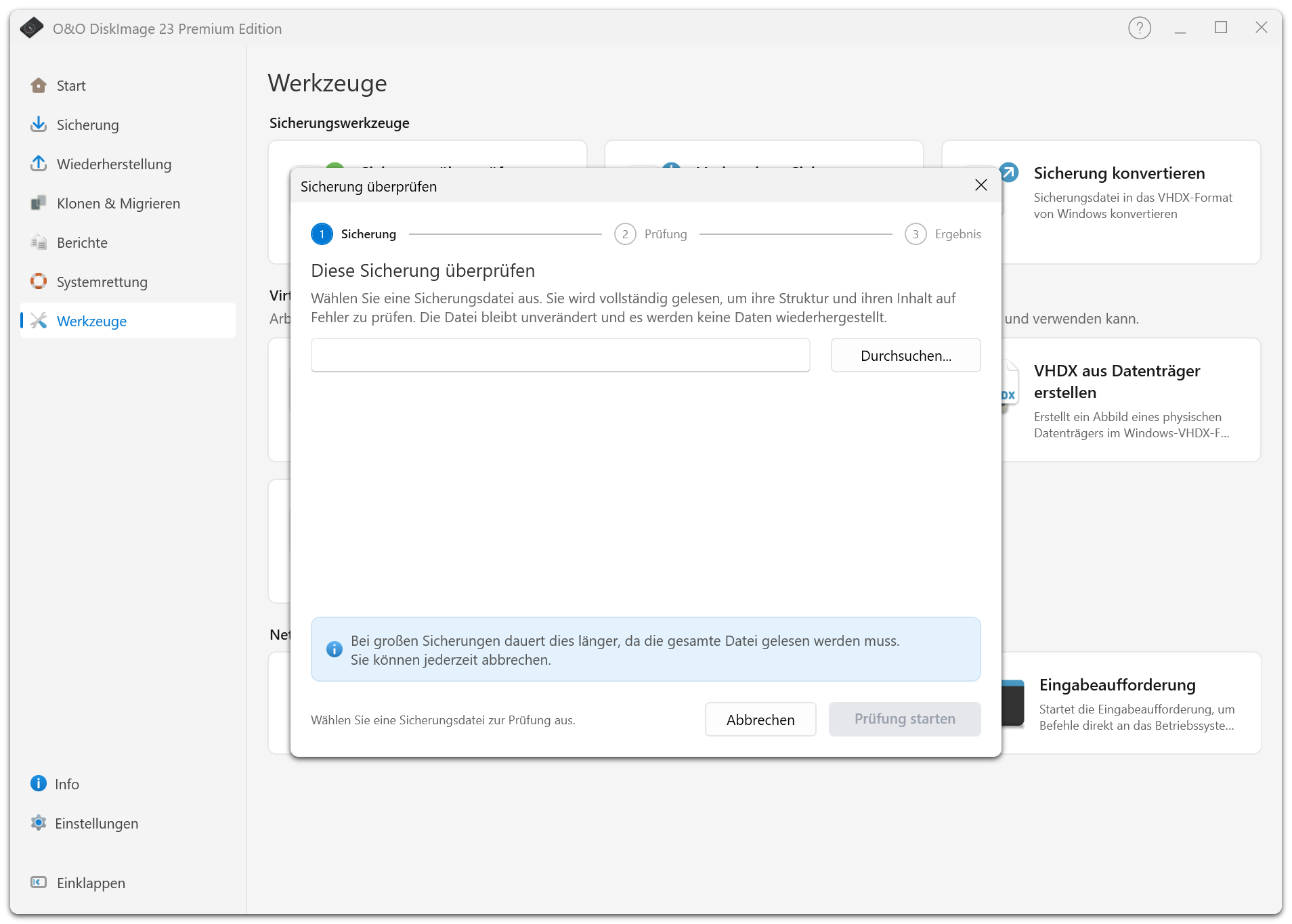1292x924 pixels.
Task: Click the Einklappen collapse icon
Action: coord(39,882)
